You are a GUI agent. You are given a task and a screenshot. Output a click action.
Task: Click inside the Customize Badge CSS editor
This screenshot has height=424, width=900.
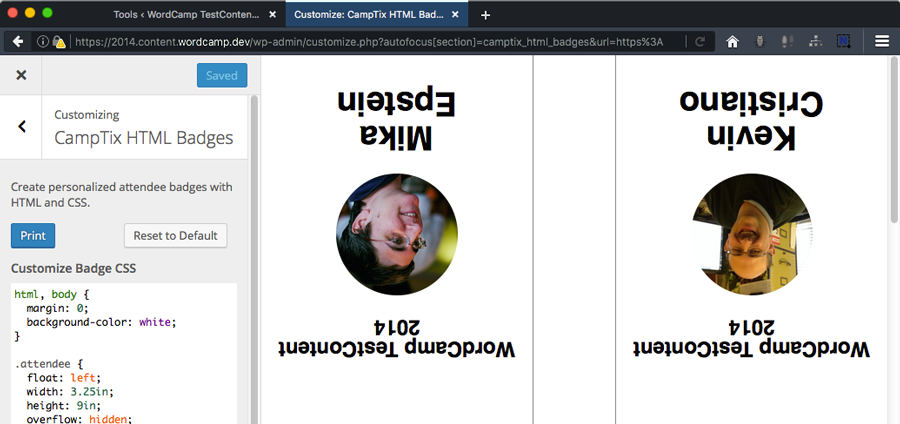click(x=124, y=353)
